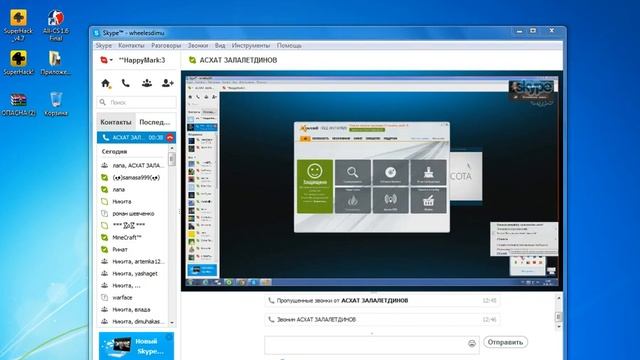Open the call phones dial pad icon
The image size is (640, 360).
[x=126, y=83]
